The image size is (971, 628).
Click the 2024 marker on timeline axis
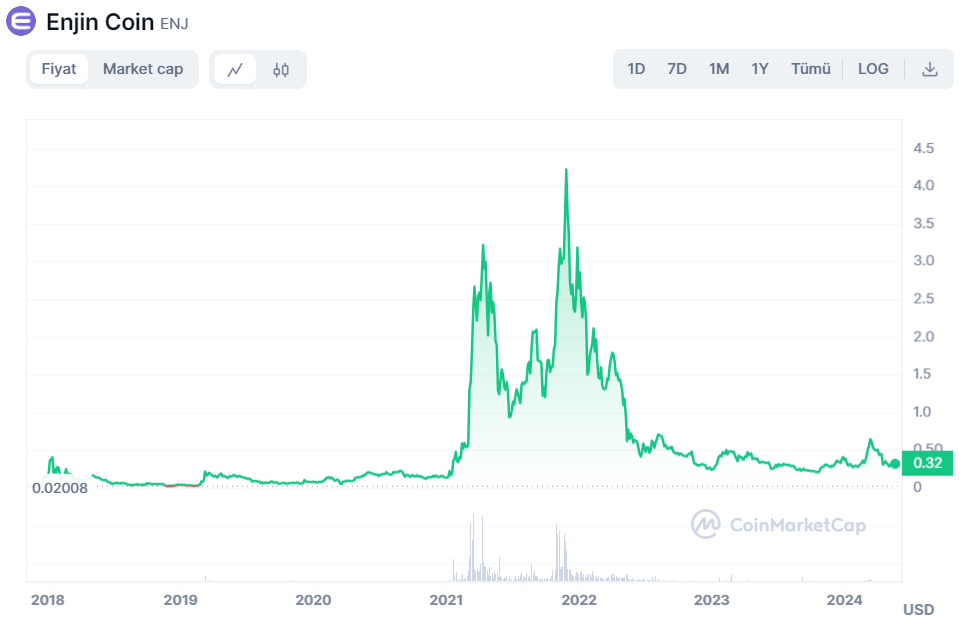click(x=845, y=600)
